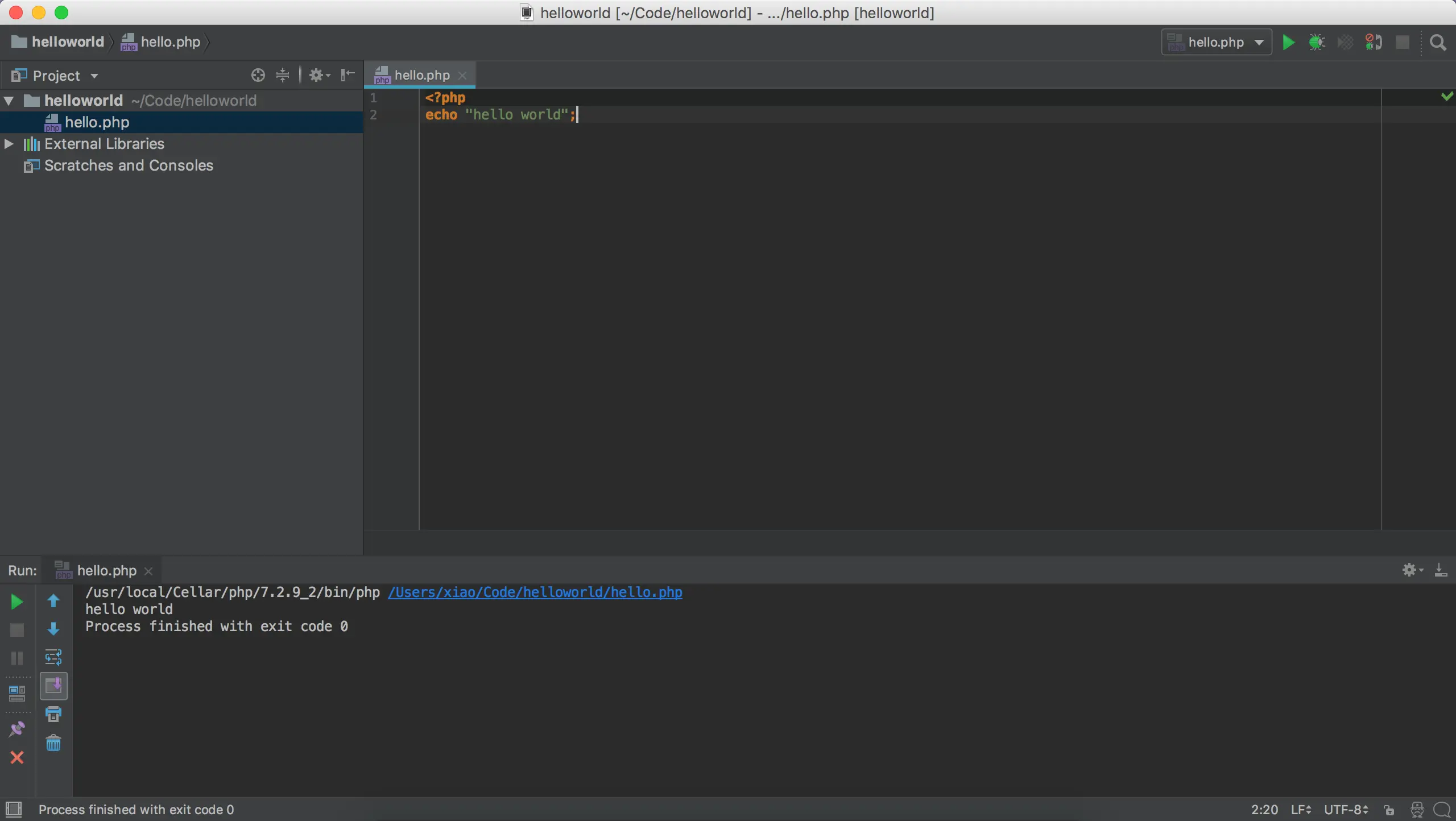Click the UTF-8 encoding selector in the status bar
Viewport: 1456px width, 821px height.
1346,810
